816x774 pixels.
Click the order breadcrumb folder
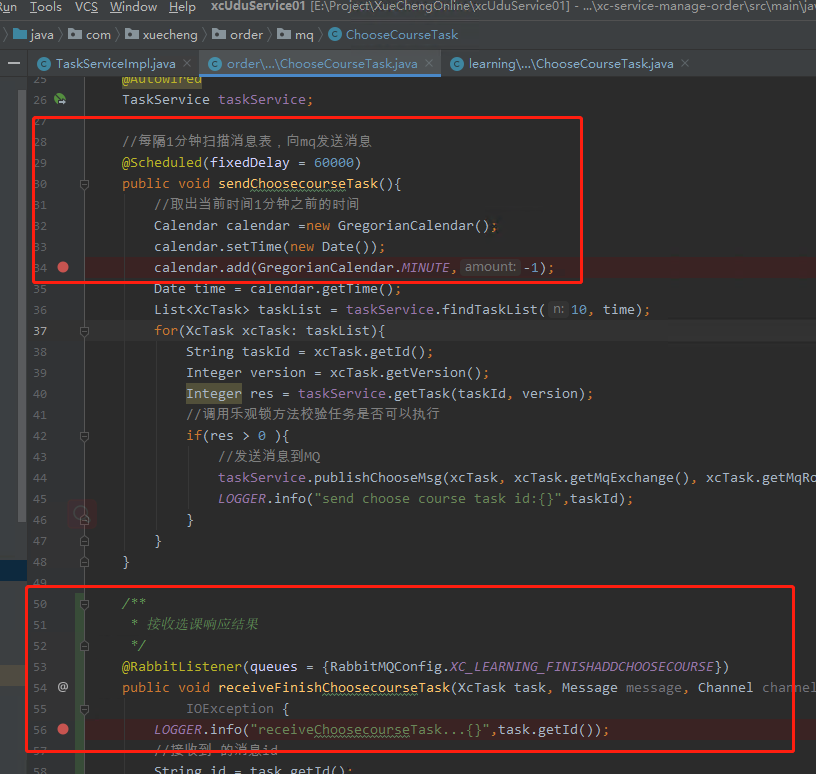pyautogui.click(x=238, y=35)
